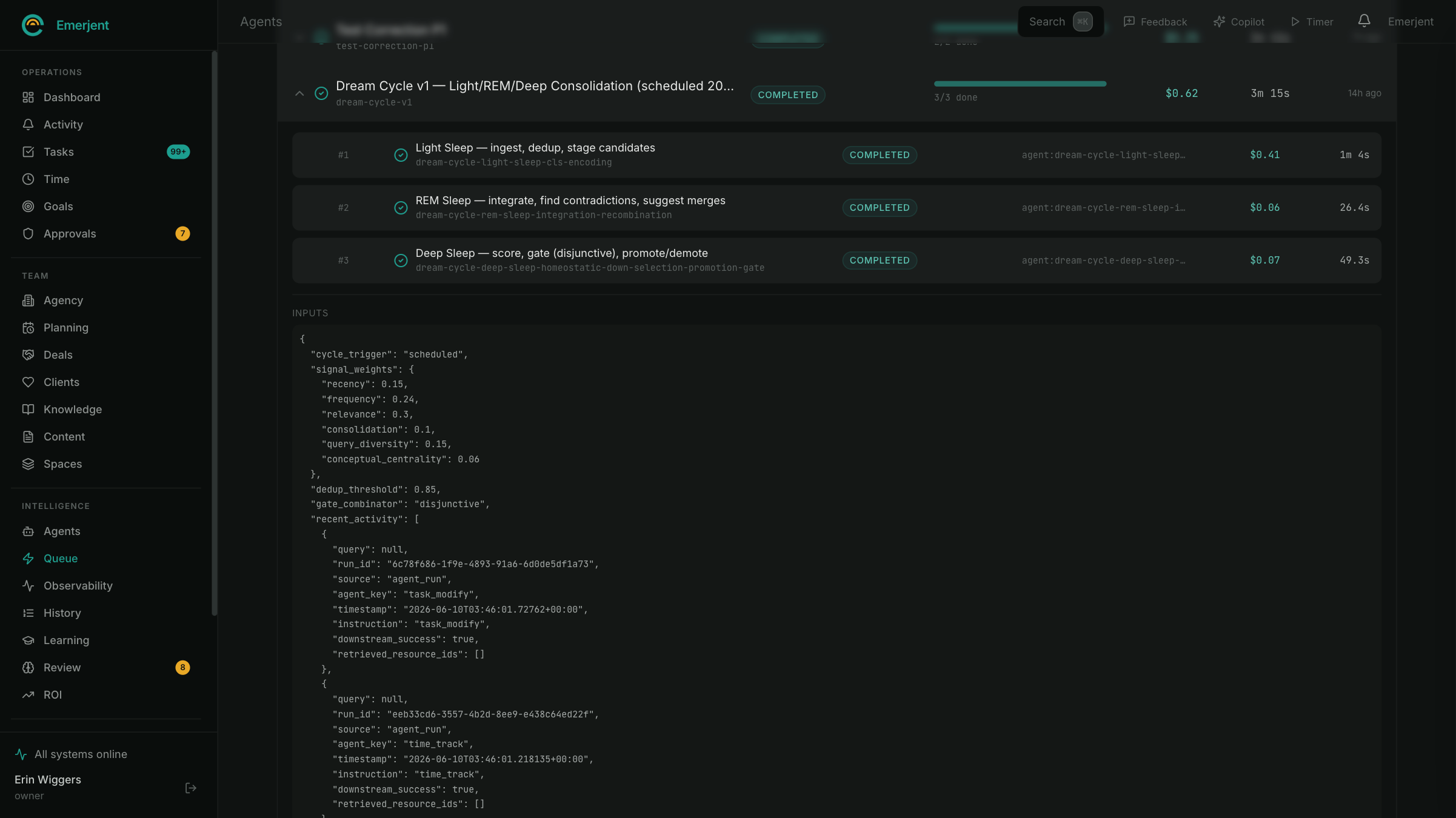Open the Observability pulse icon
1456x818 pixels.
click(x=28, y=585)
